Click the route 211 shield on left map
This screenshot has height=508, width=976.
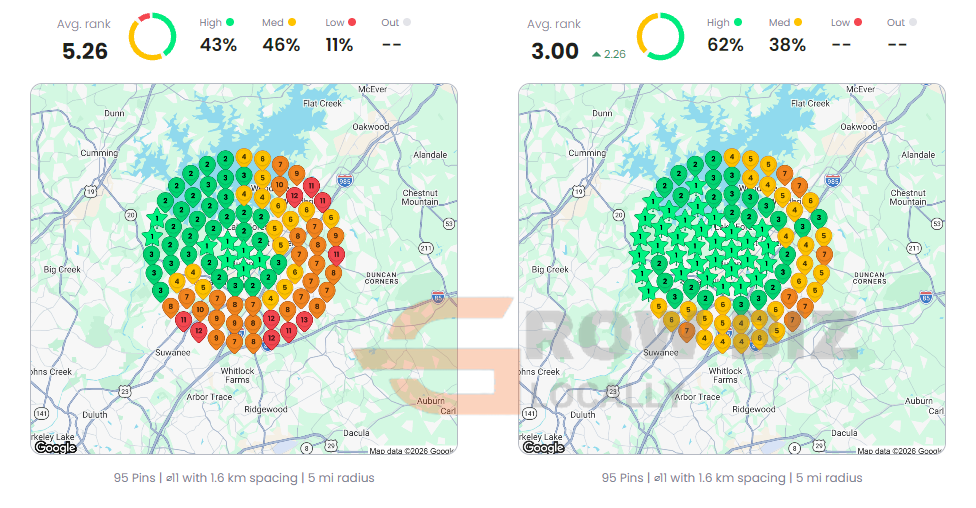(426, 248)
